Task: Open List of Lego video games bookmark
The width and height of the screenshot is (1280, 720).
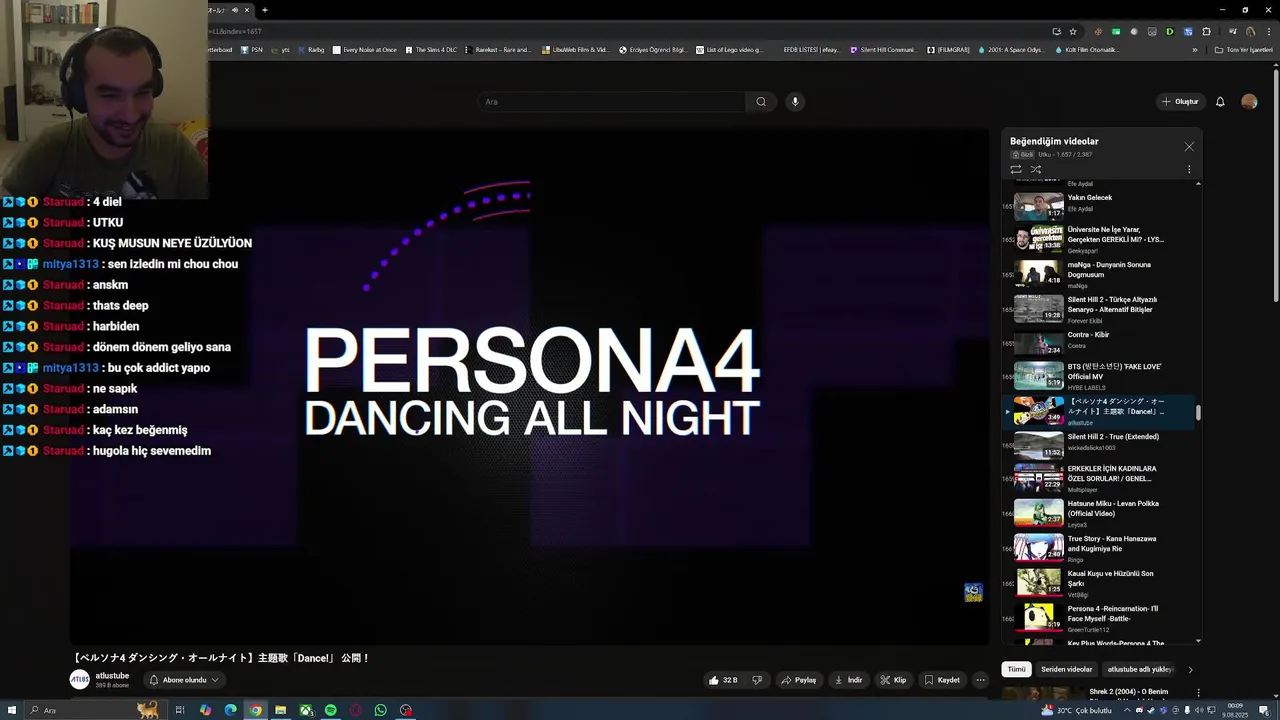Action: (x=729, y=50)
